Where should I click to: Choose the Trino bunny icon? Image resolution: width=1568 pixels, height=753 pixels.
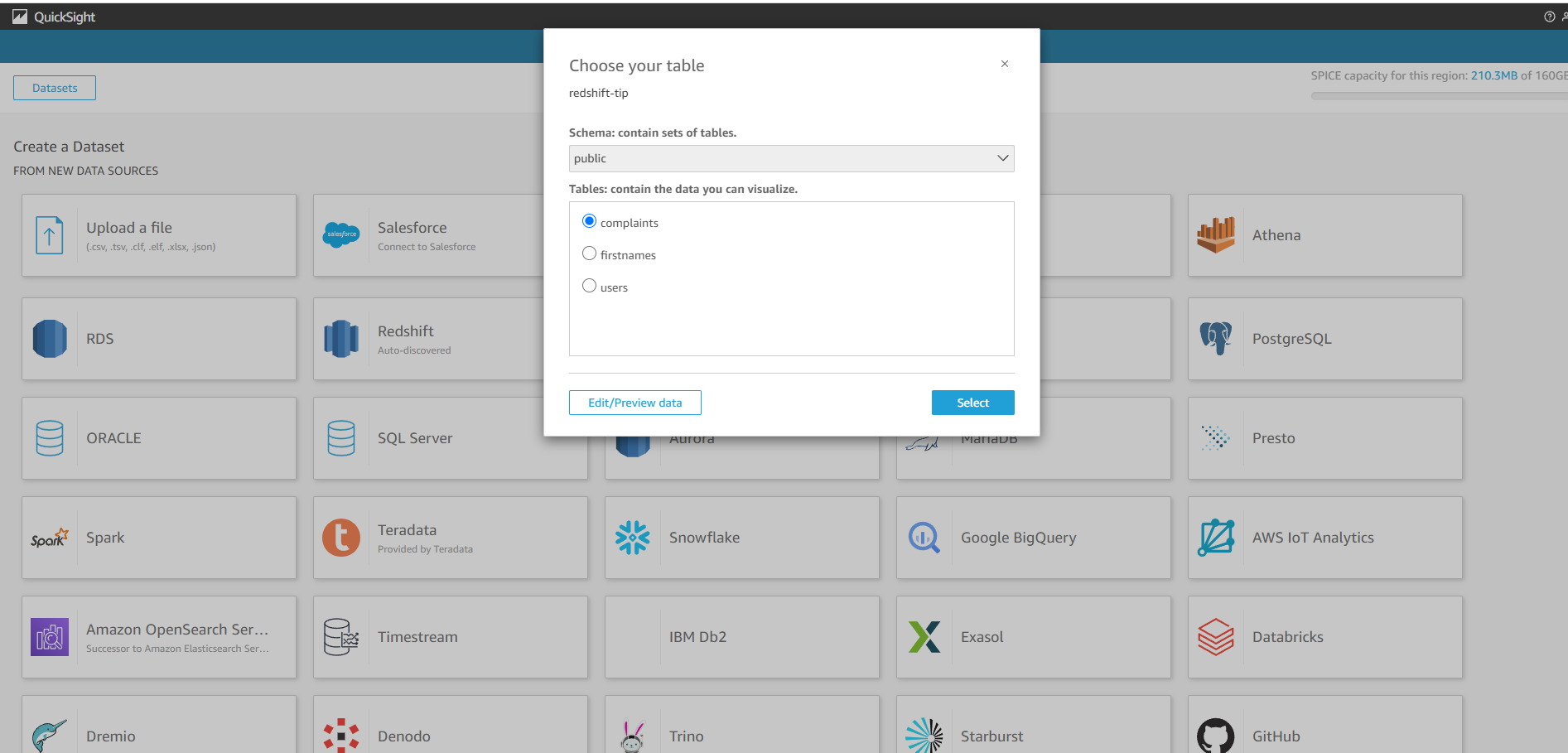tap(633, 736)
